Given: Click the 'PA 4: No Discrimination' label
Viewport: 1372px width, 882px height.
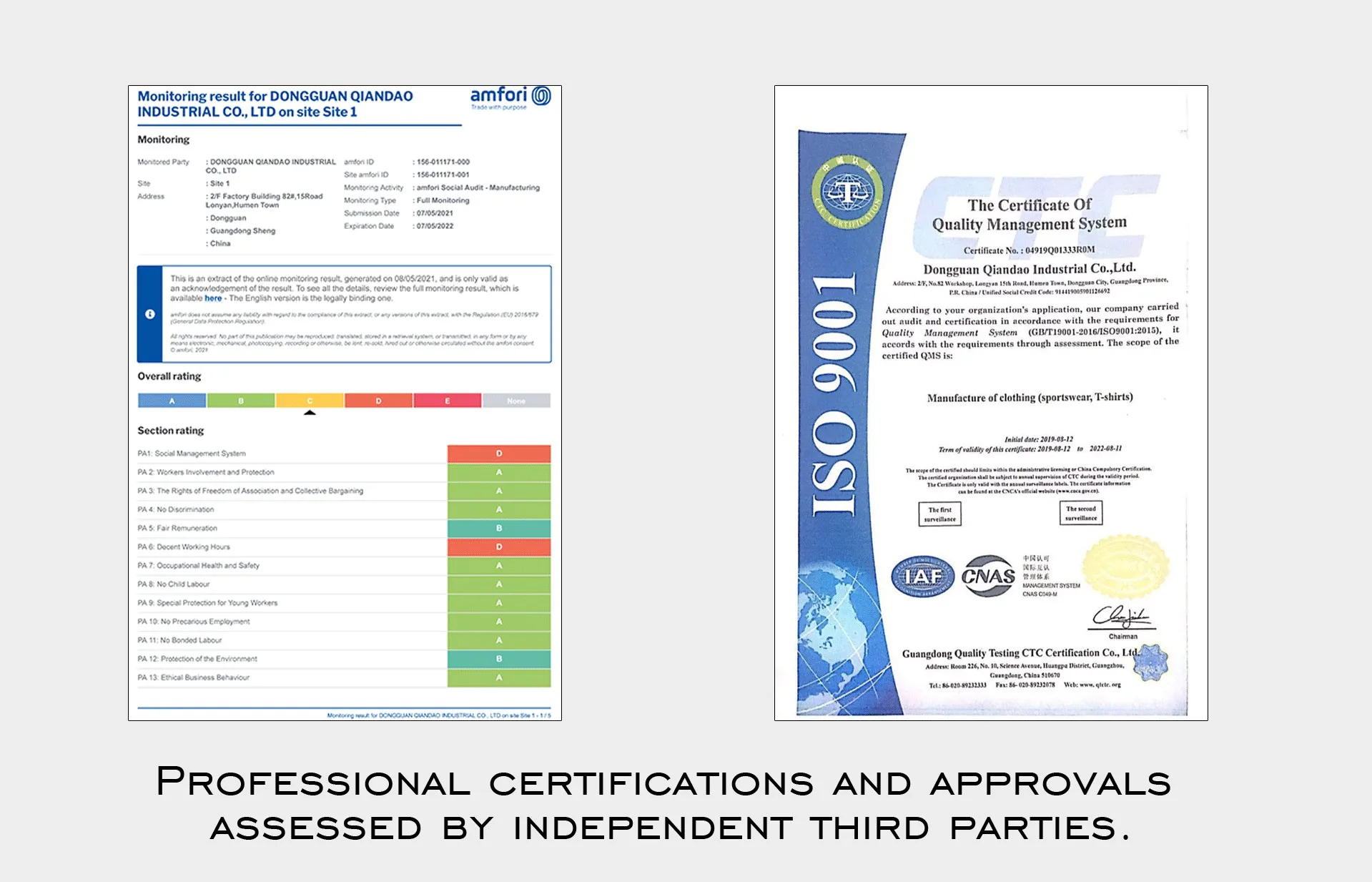Looking at the screenshot, I should pos(176,509).
